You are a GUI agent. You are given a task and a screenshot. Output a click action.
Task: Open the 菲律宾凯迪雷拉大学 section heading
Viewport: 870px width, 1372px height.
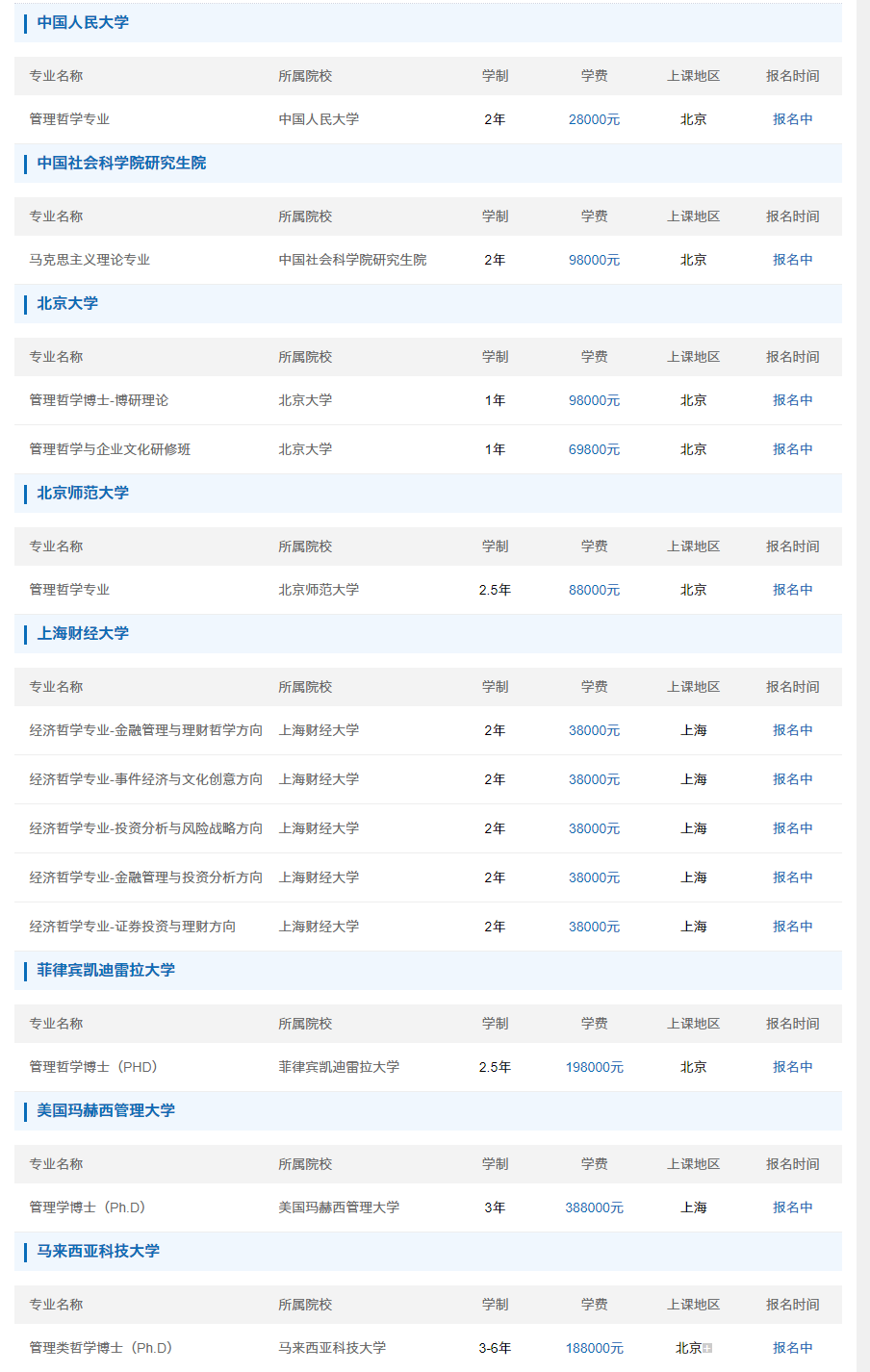pyautogui.click(x=106, y=970)
